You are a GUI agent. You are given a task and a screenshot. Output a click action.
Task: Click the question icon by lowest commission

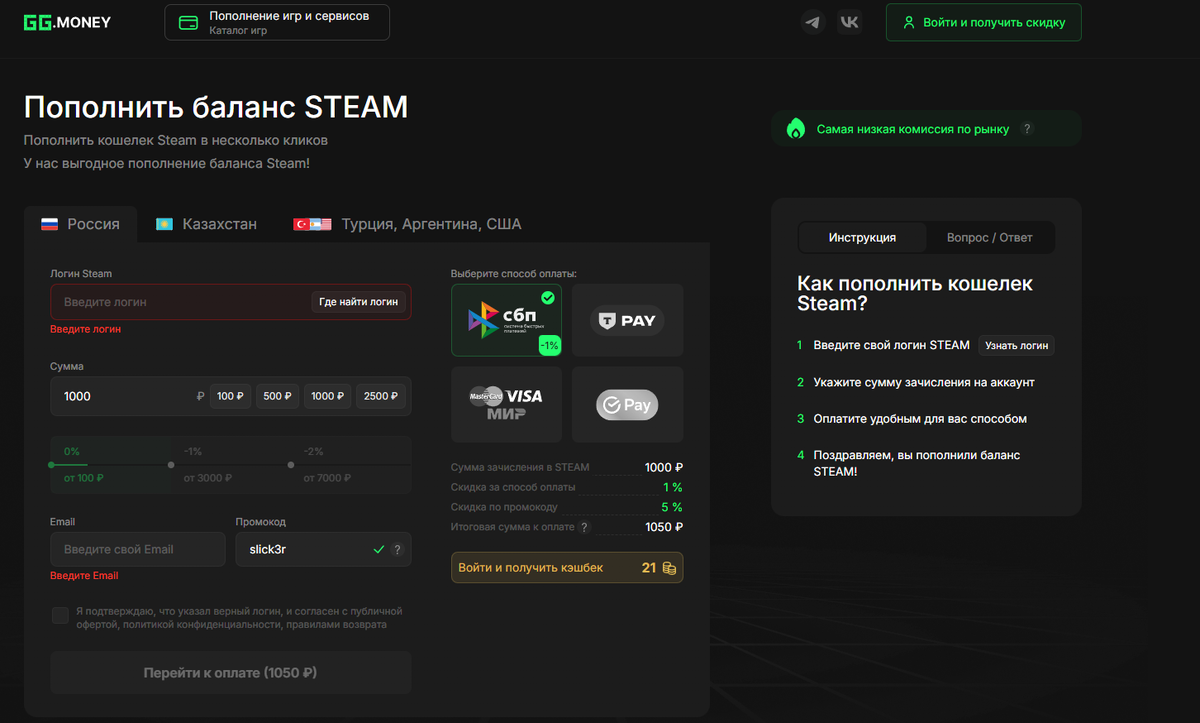coord(1026,129)
